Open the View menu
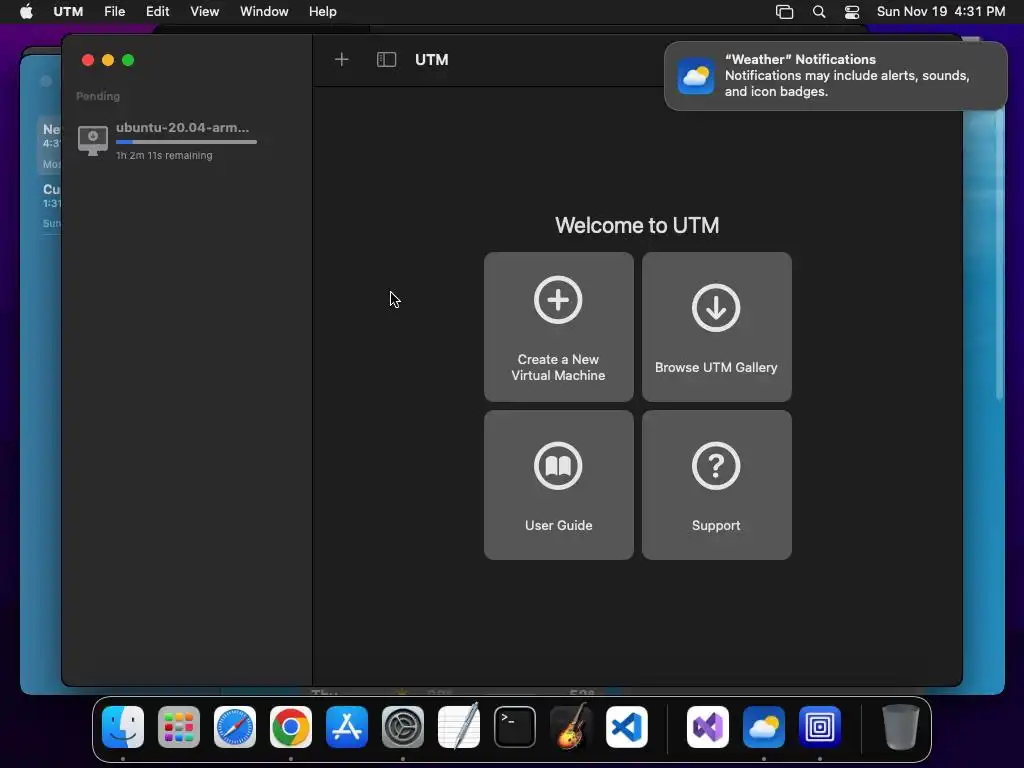The width and height of the screenshot is (1024, 768). (x=204, y=11)
